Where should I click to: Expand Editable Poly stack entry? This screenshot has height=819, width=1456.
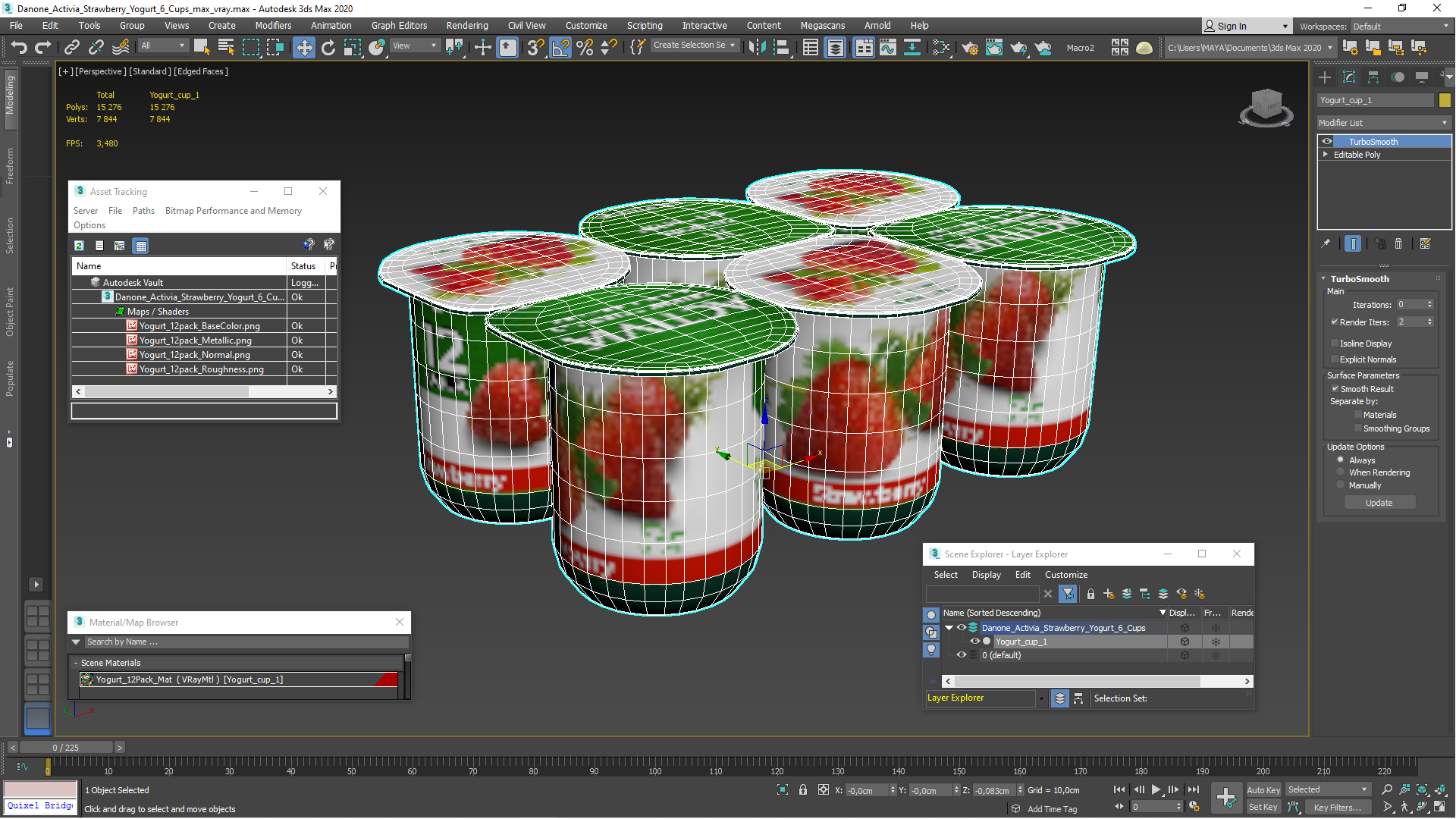1326,154
